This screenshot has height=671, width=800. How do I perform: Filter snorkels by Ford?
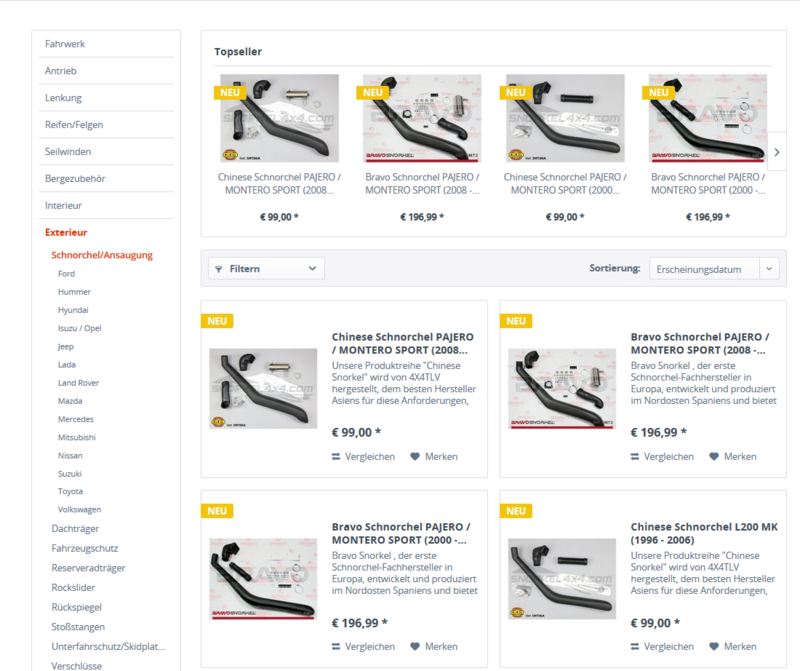tap(66, 274)
